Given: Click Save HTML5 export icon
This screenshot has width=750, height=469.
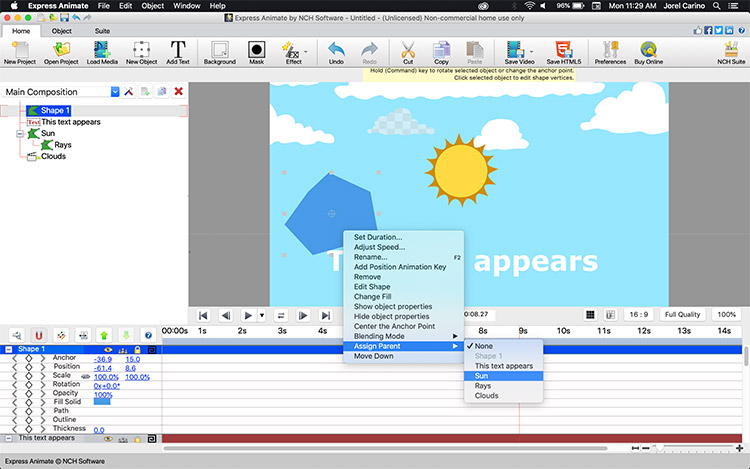Looking at the screenshot, I should coord(563,53).
